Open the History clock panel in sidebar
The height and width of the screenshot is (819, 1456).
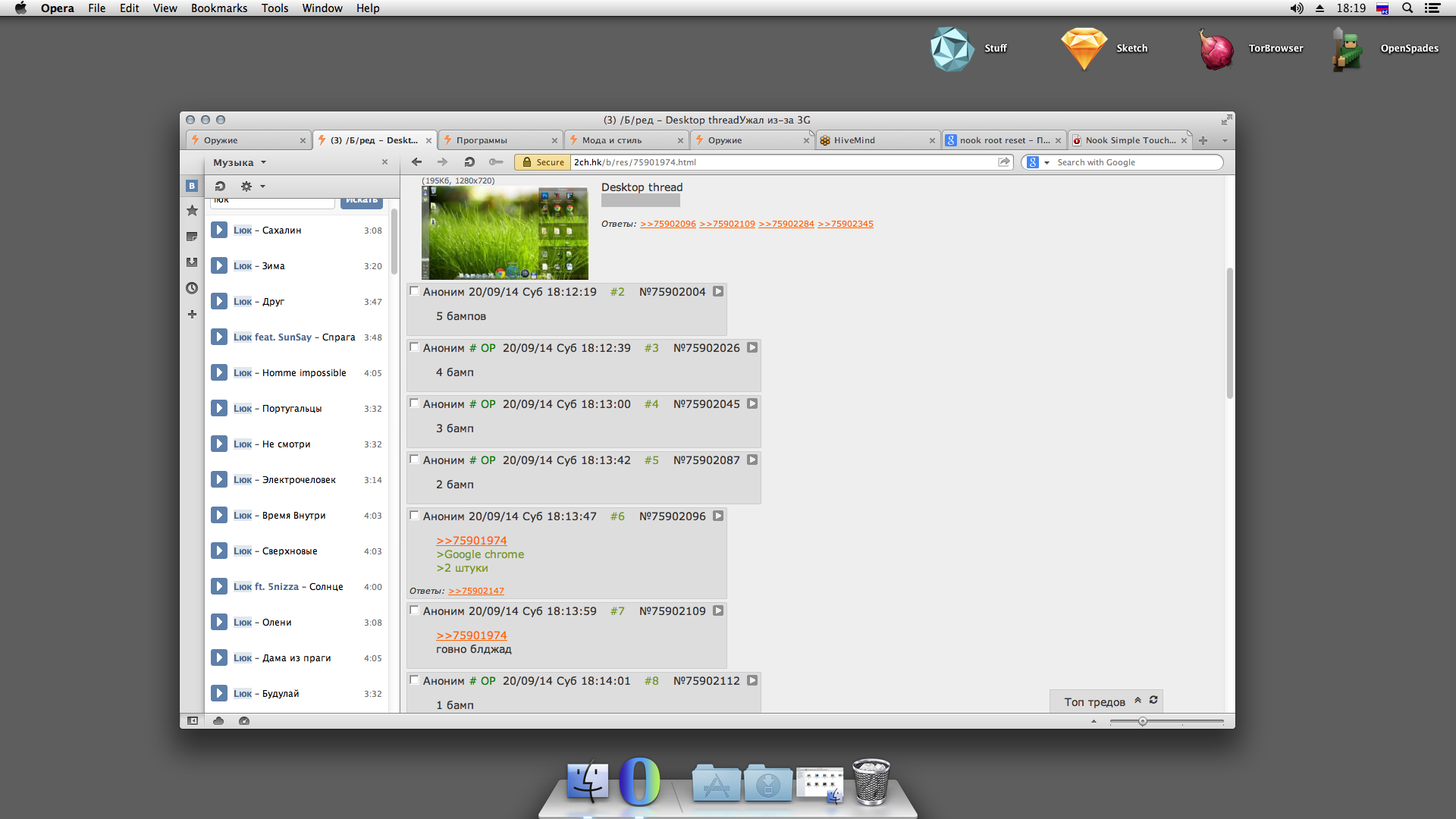[192, 288]
